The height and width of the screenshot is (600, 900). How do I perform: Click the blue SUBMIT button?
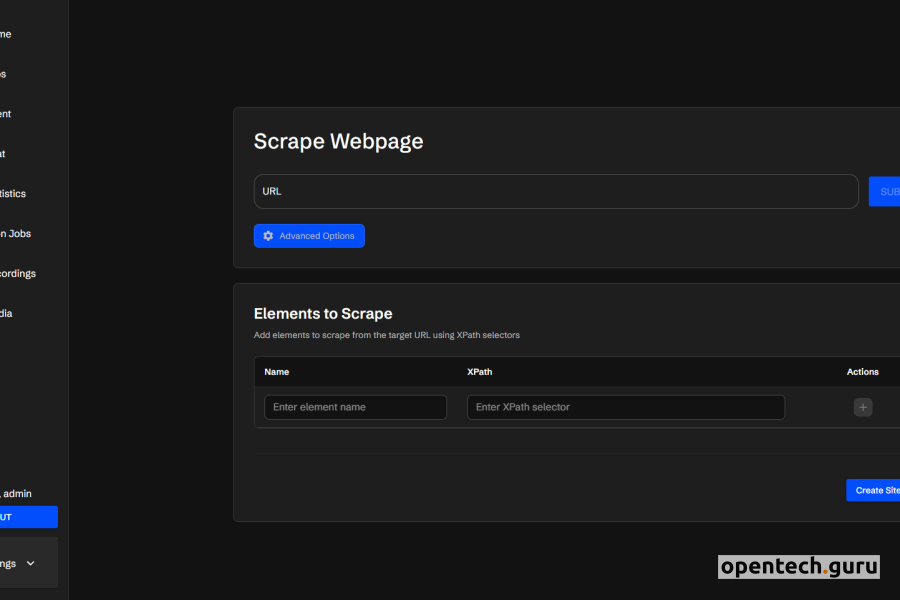point(886,191)
